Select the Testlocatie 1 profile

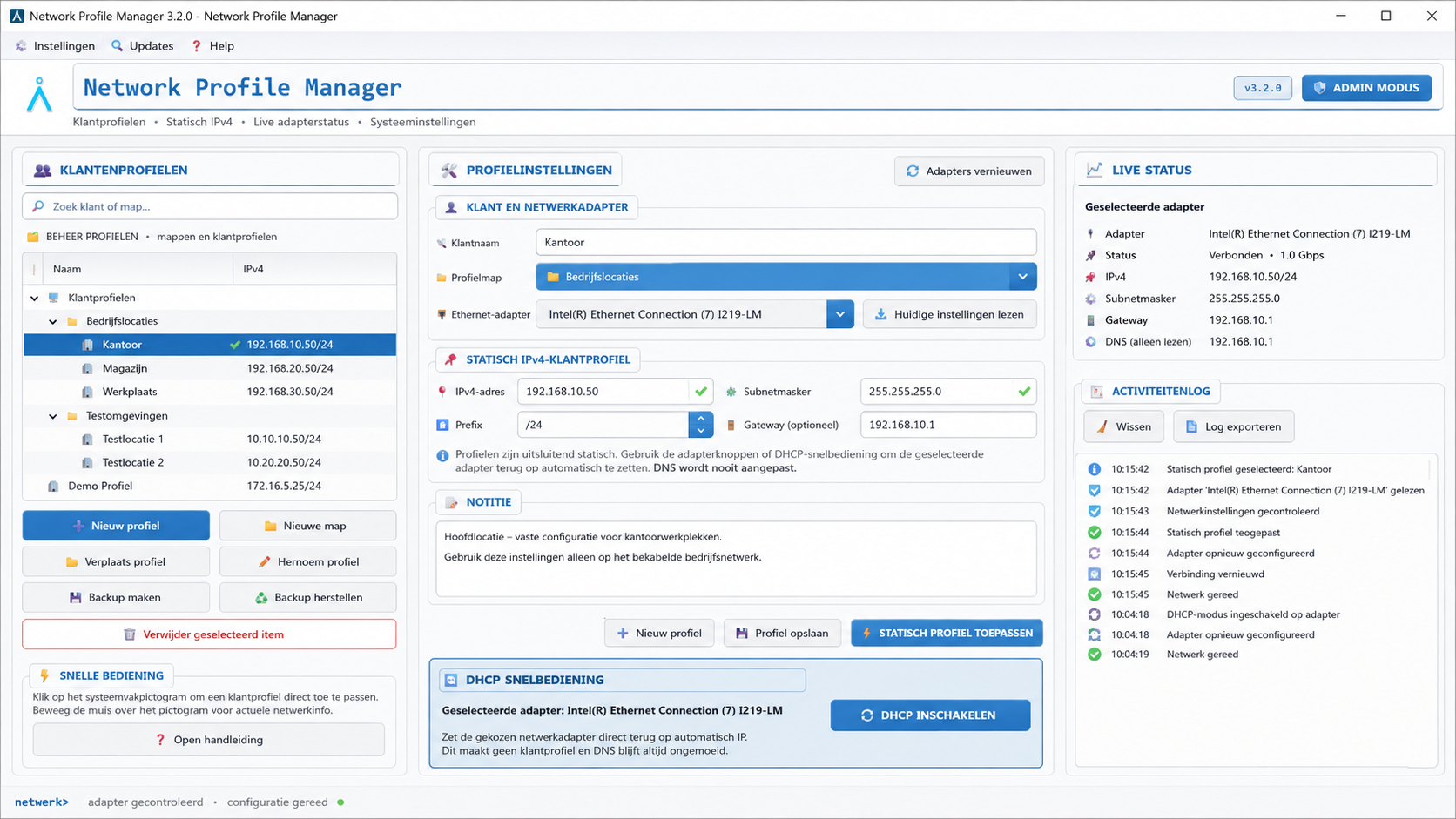[x=210, y=439]
